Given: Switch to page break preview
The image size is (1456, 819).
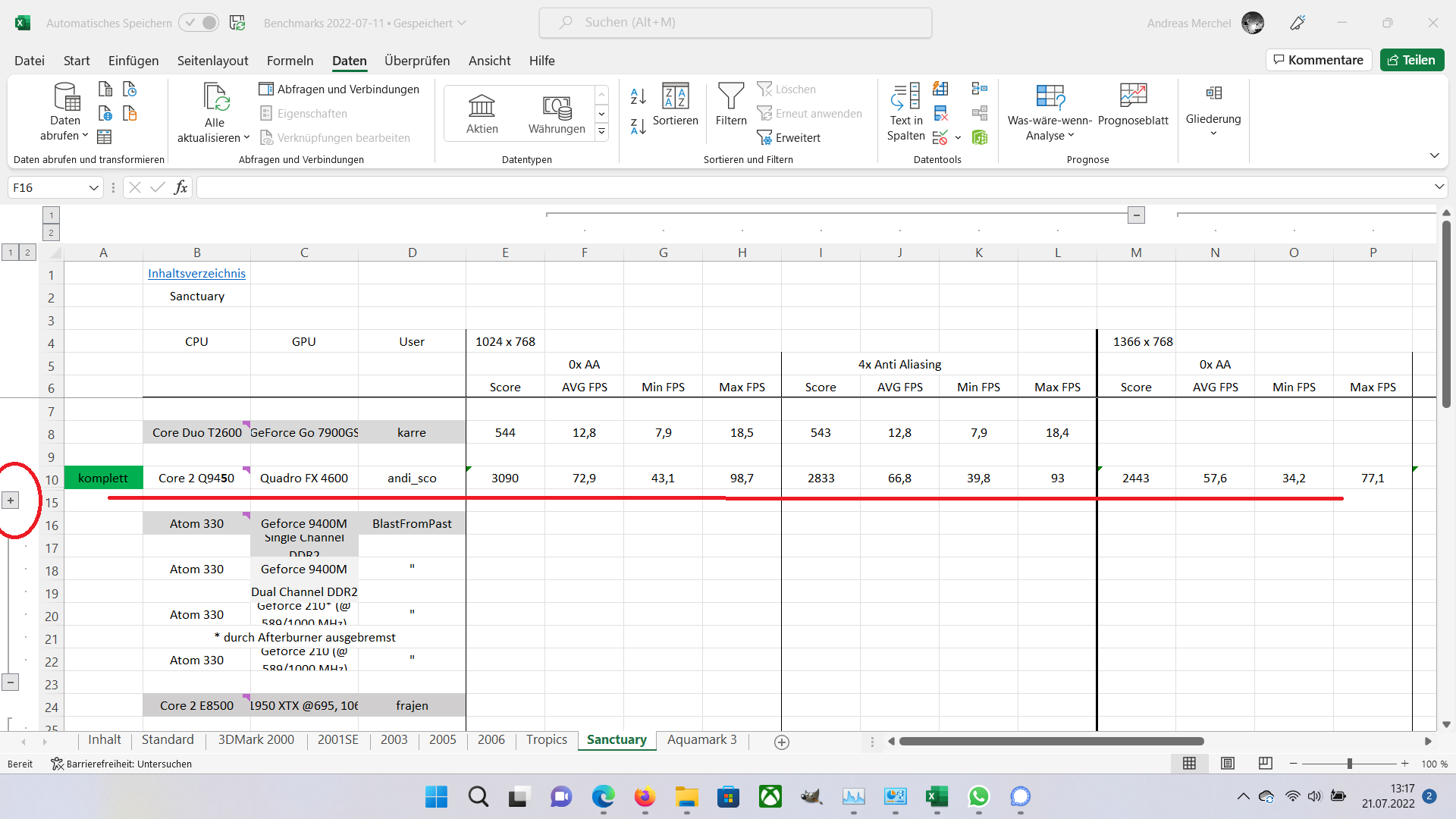Looking at the screenshot, I should tap(1265, 764).
